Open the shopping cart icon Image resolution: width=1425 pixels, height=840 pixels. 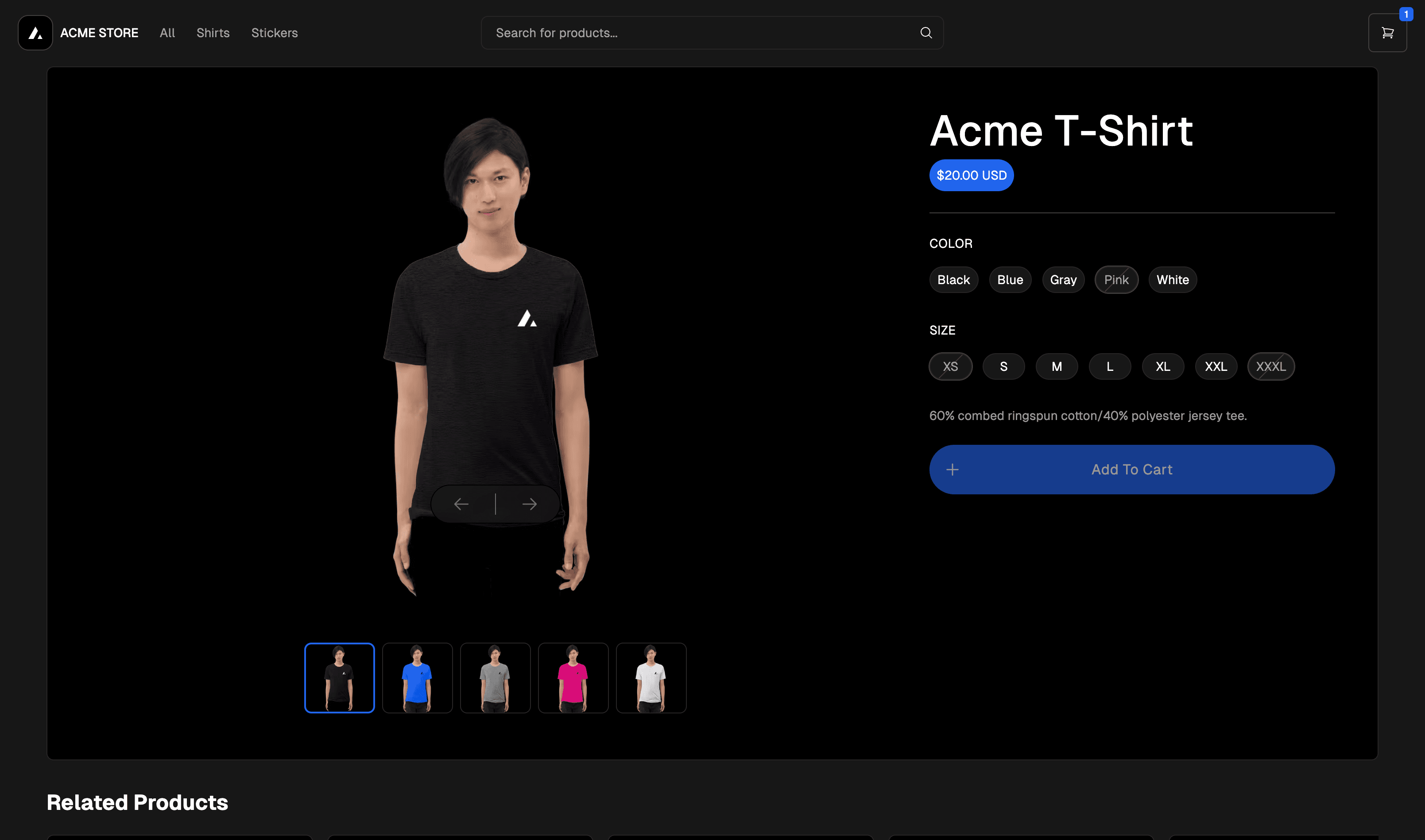pyautogui.click(x=1387, y=32)
